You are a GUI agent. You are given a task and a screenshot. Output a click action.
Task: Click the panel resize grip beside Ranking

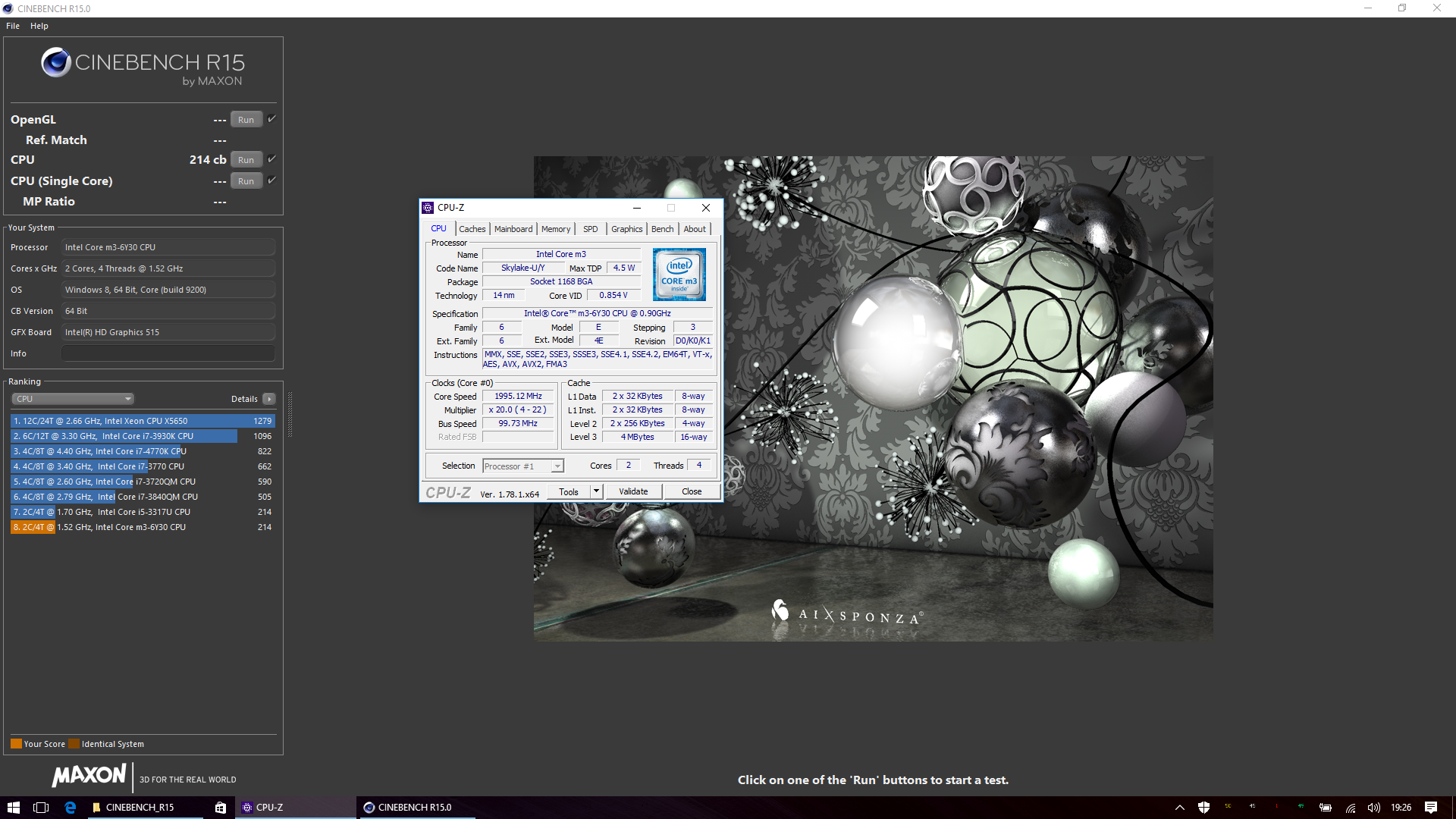coord(289,414)
